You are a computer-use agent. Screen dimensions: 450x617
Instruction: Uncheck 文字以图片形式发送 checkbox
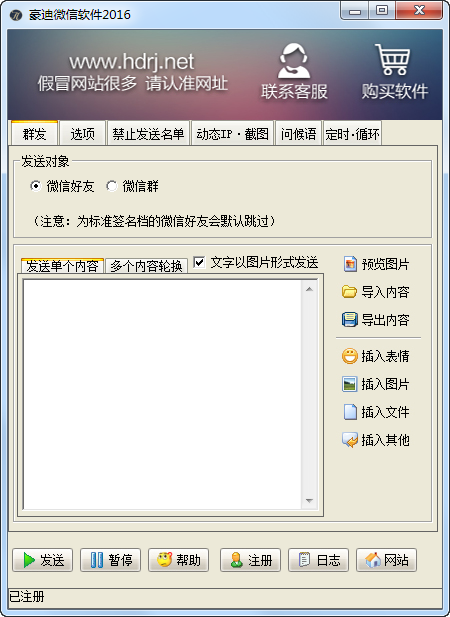(x=199, y=262)
